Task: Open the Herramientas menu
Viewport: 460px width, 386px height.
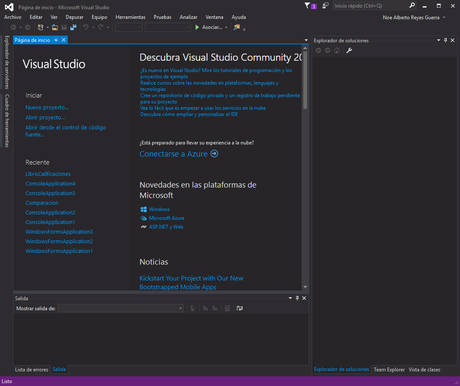Action: [130, 17]
